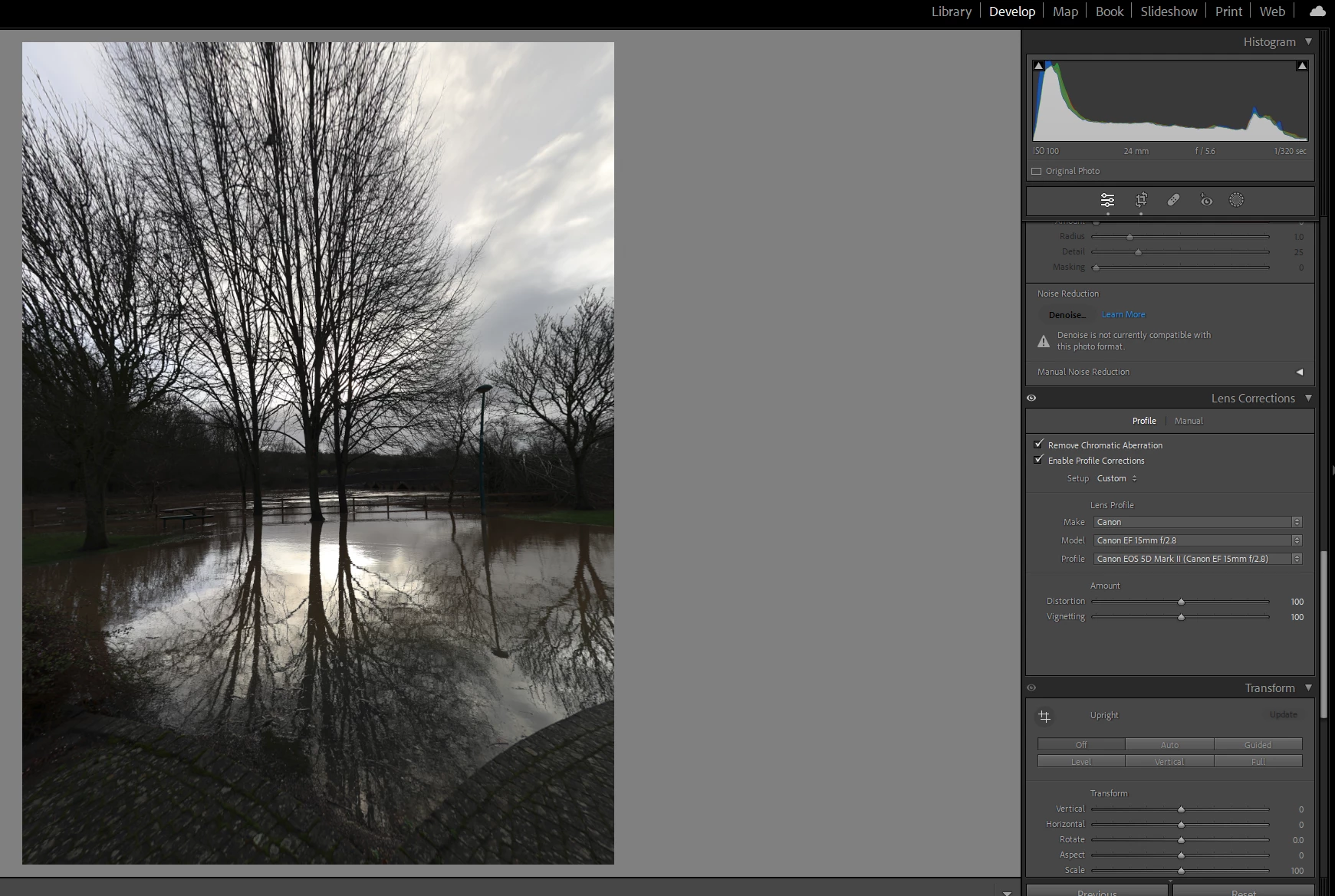Toggle shadow clipping indicator in histogram

(x=1038, y=66)
